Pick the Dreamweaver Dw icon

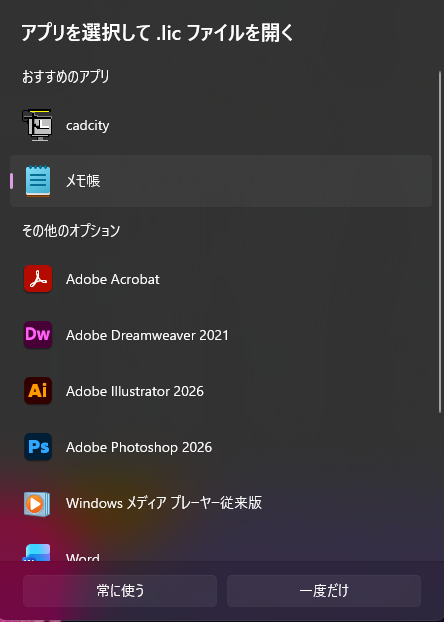(x=38, y=335)
